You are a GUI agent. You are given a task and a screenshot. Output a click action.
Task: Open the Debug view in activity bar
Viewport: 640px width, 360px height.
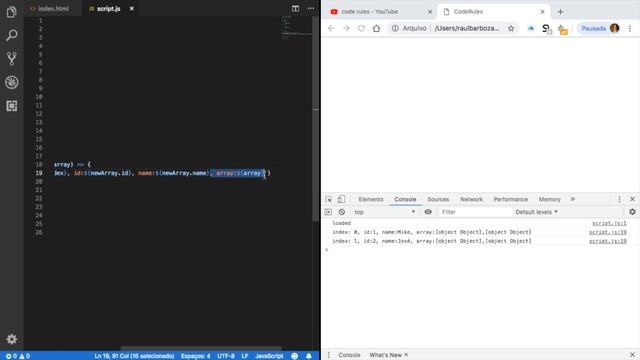point(11,82)
